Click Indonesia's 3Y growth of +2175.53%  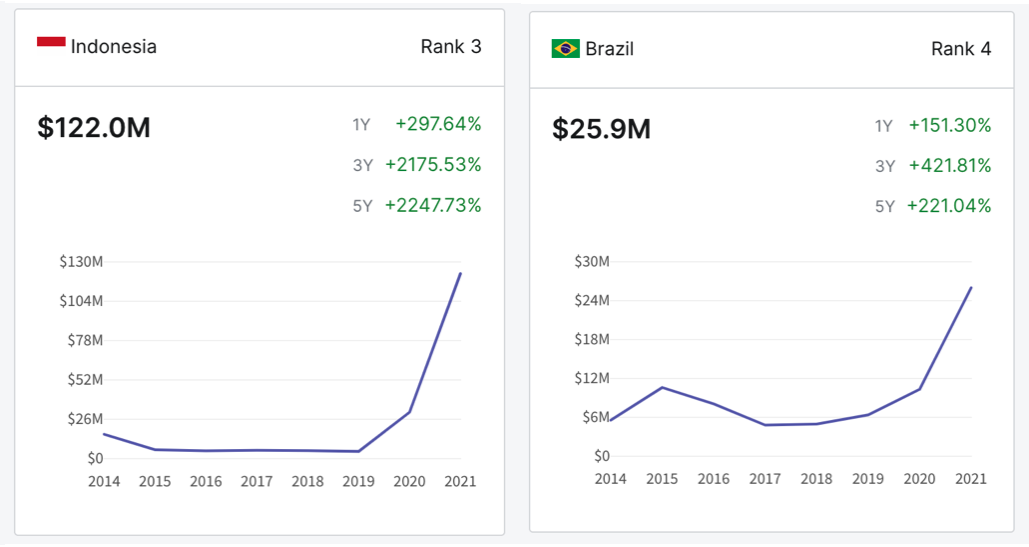pos(433,164)
